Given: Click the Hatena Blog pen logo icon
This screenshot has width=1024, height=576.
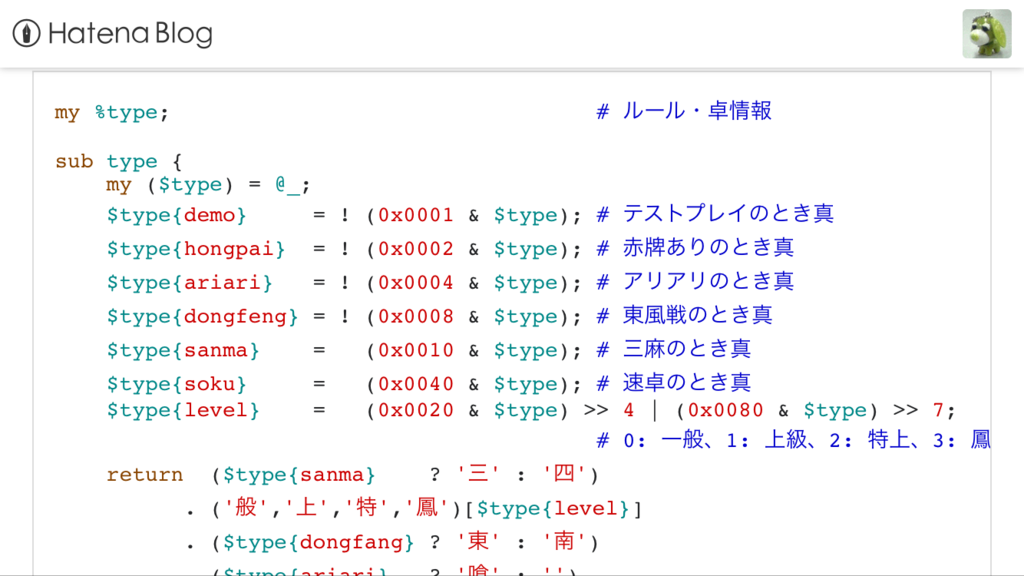Looking at the screenshot, I should pyautogui.click(x=26, y=33).
